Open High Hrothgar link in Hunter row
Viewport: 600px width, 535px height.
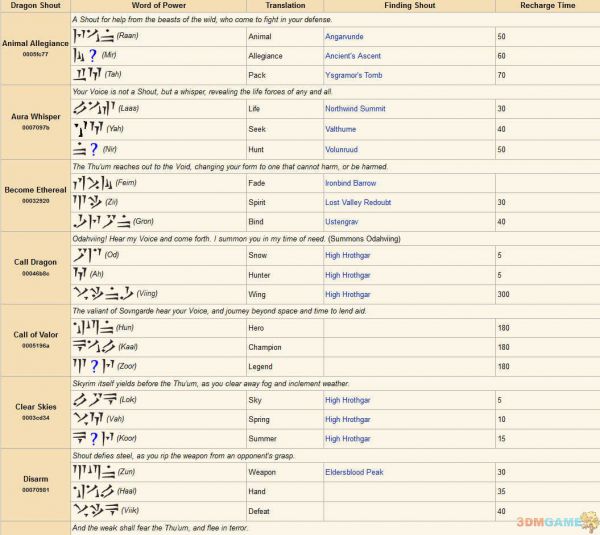[347, 275]
